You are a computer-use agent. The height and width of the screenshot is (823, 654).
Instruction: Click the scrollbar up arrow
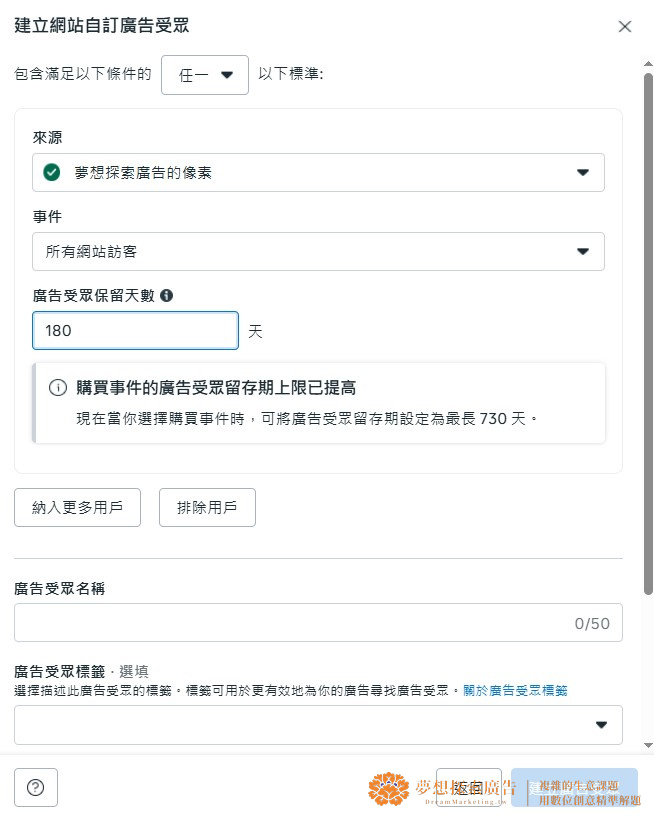pyautogui.click(x=648, y=64)
